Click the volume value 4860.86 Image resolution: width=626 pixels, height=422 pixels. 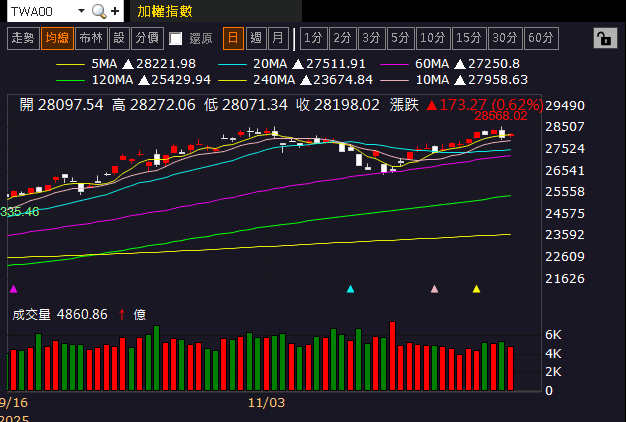click(x=82, y=315)
